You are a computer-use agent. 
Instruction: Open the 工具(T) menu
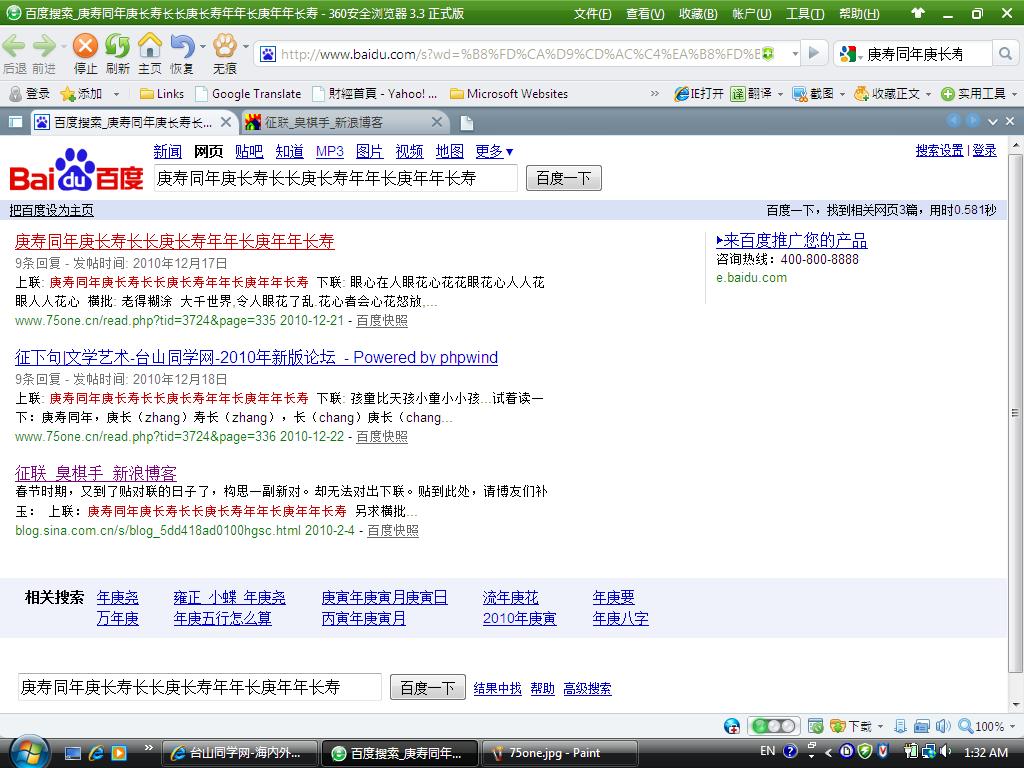pyautogui.click(x=805, y=14)
